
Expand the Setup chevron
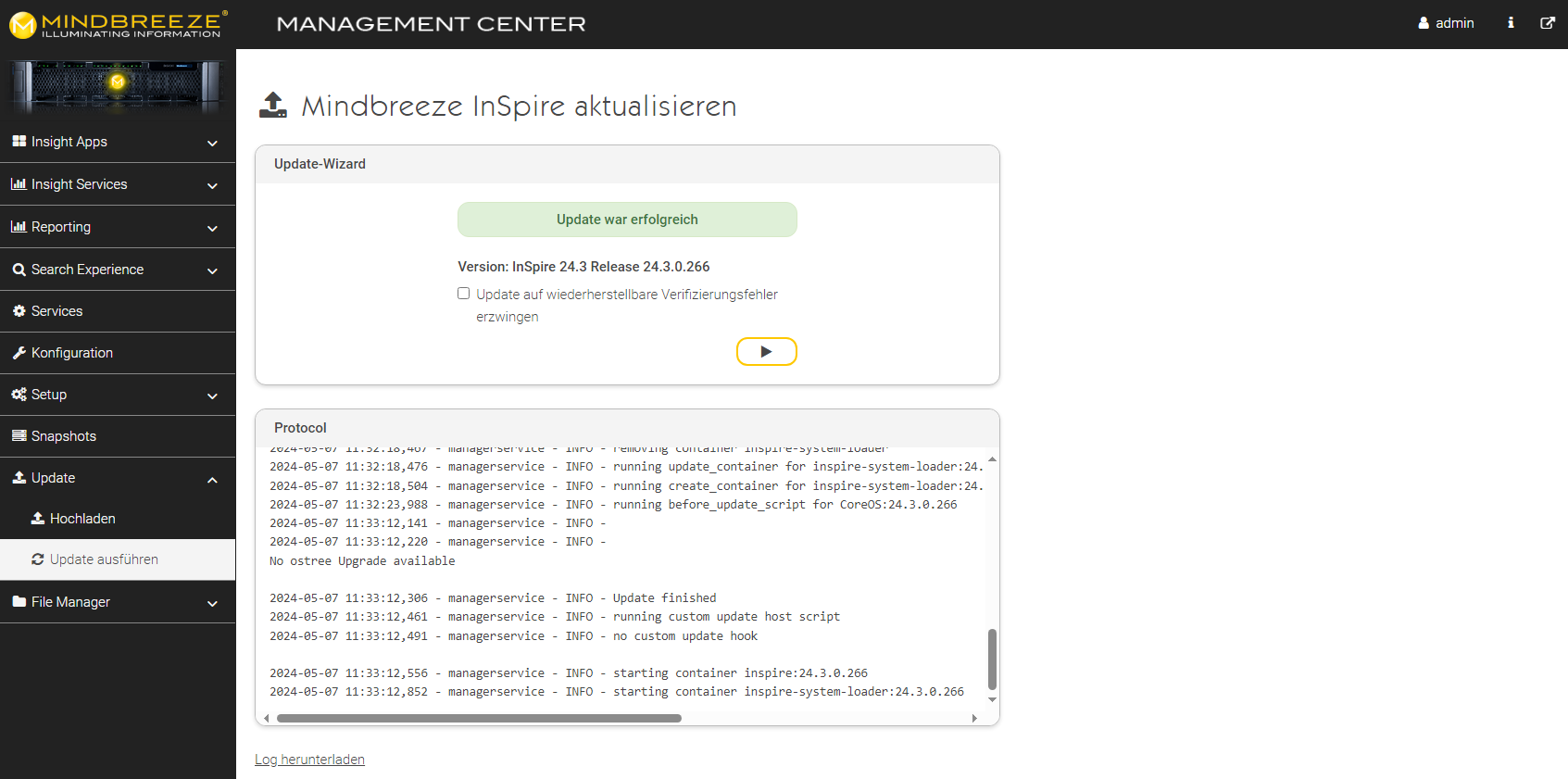tap(212, 396)
